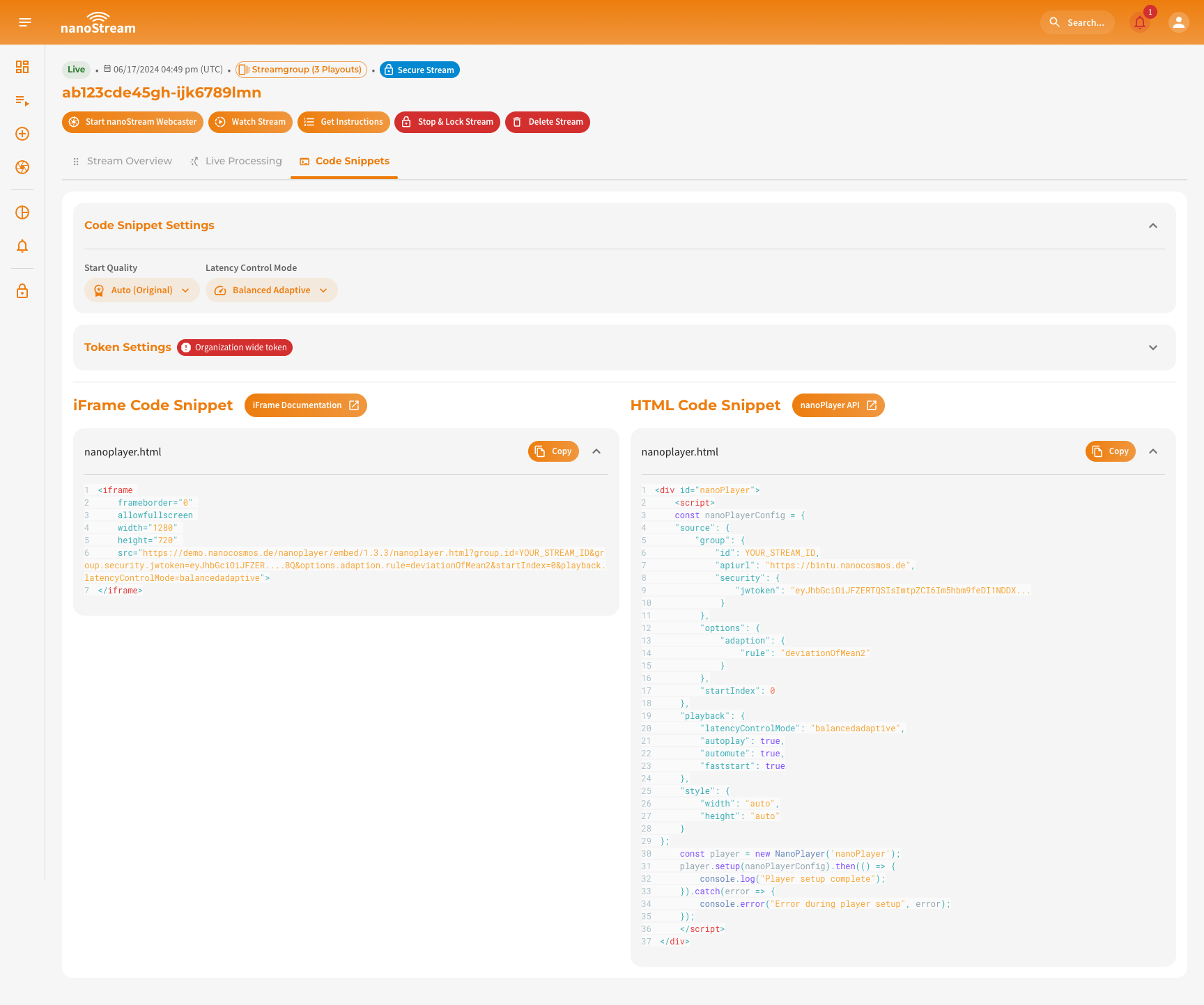Open security lock icon in sidebar

click(22, 291)
